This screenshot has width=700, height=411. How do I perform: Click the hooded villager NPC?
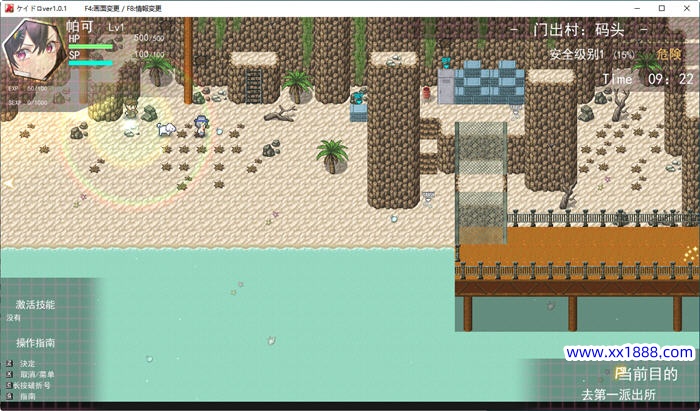coord(131,104)
